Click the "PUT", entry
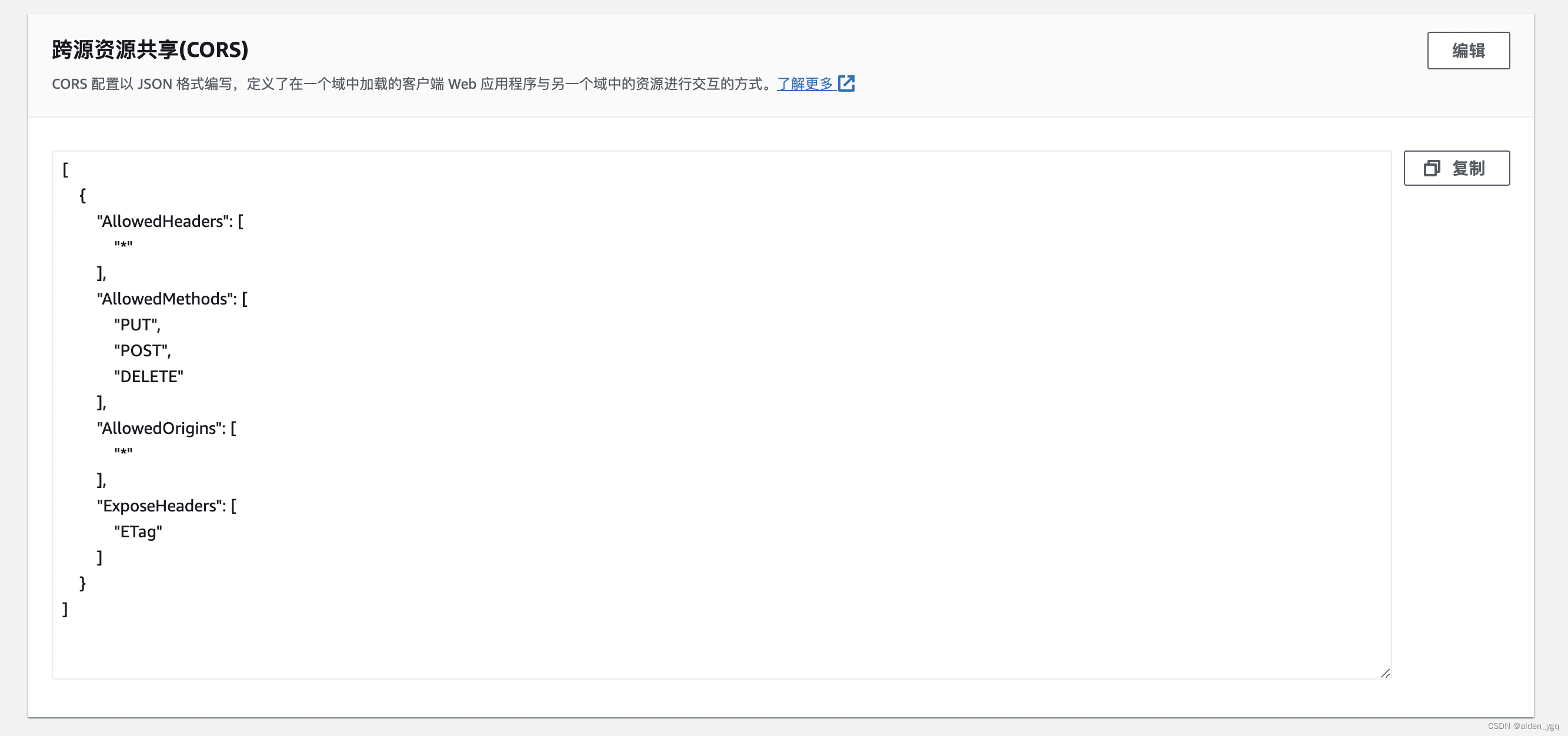 [138, 325]
